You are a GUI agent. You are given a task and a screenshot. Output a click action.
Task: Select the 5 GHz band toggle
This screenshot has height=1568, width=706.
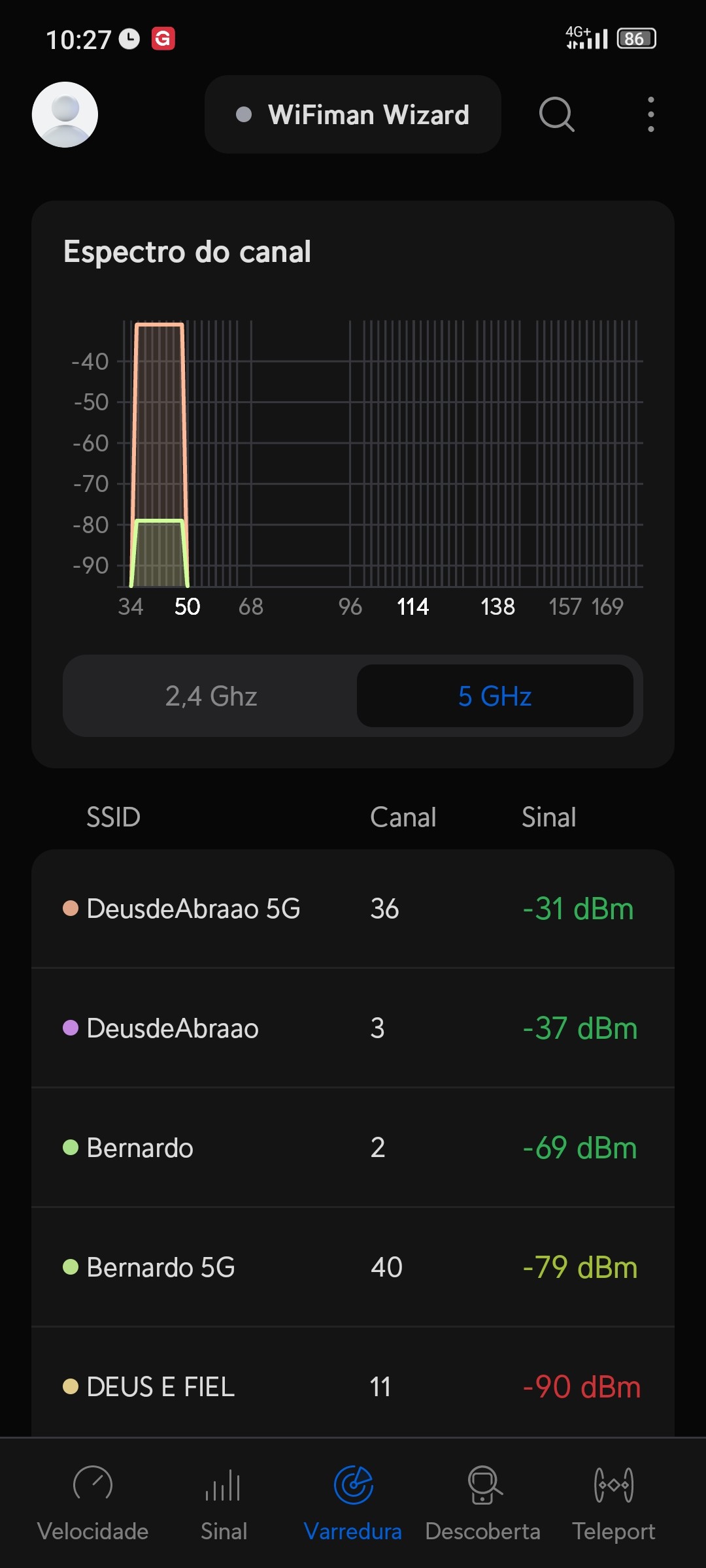click(x=495, y=696)
